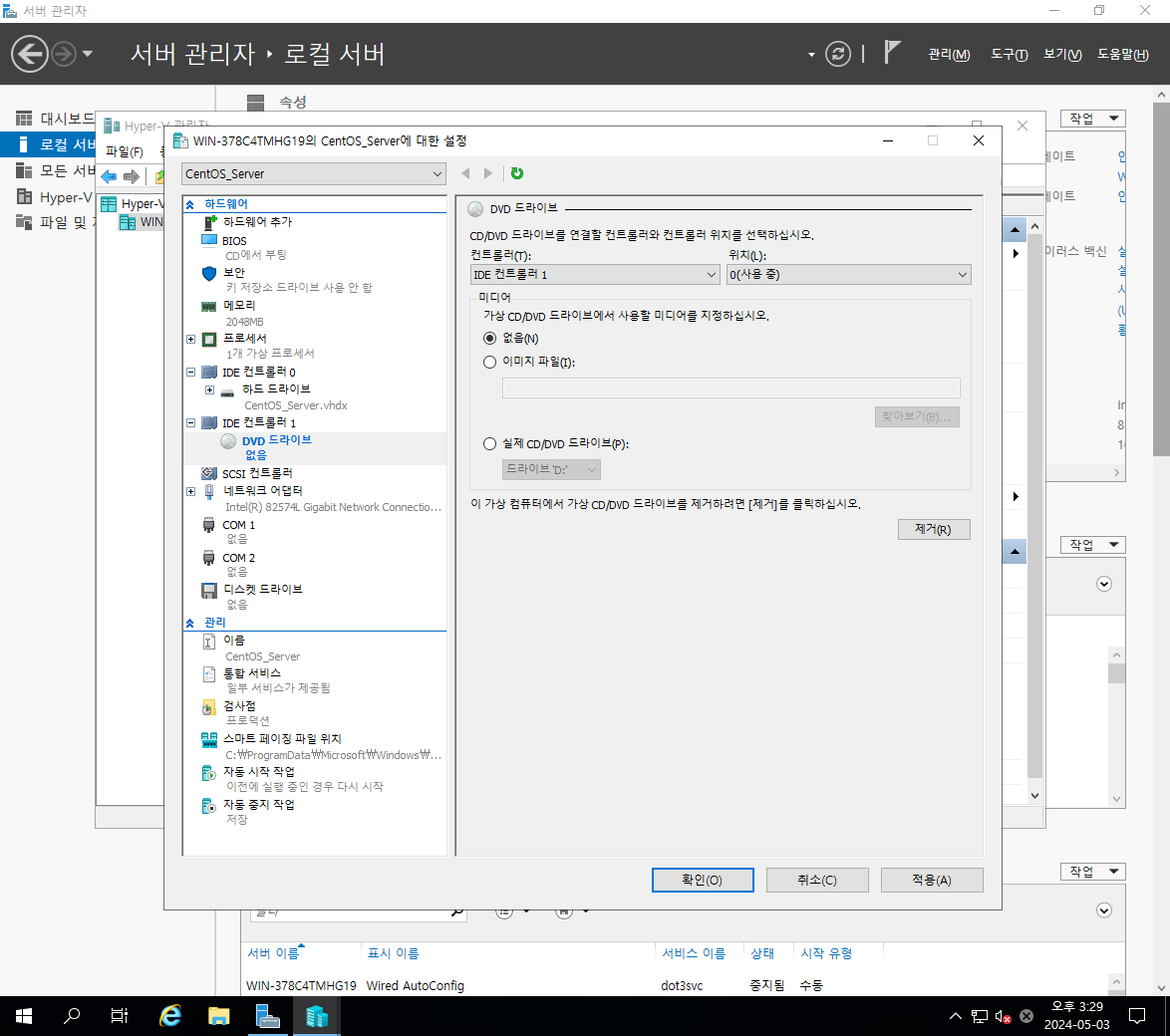The image size is (1170, 1036).
Task: Sort by Service Name (서비스 이름) column
Action: (694, 953)
